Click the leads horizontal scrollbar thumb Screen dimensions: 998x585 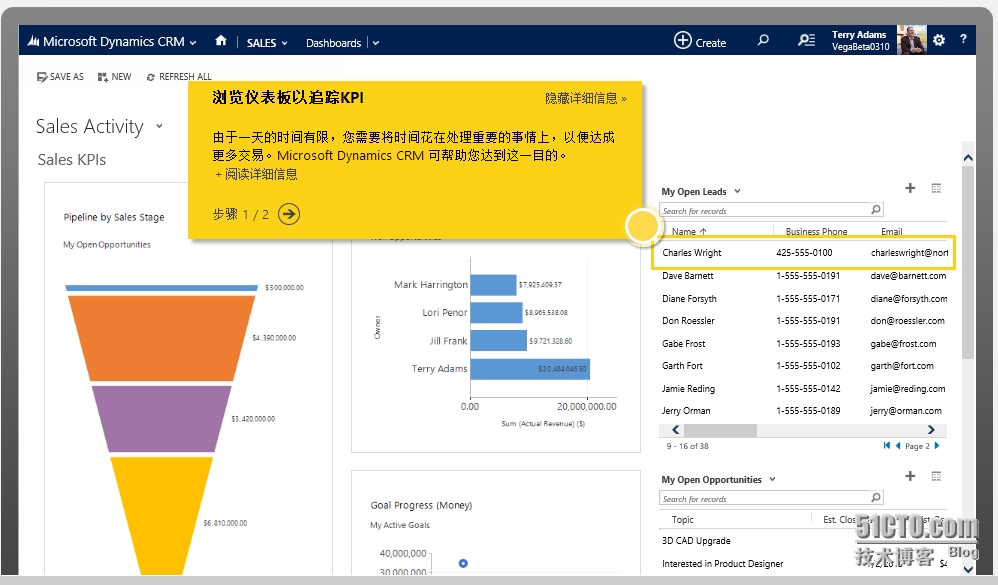(720, 430)
